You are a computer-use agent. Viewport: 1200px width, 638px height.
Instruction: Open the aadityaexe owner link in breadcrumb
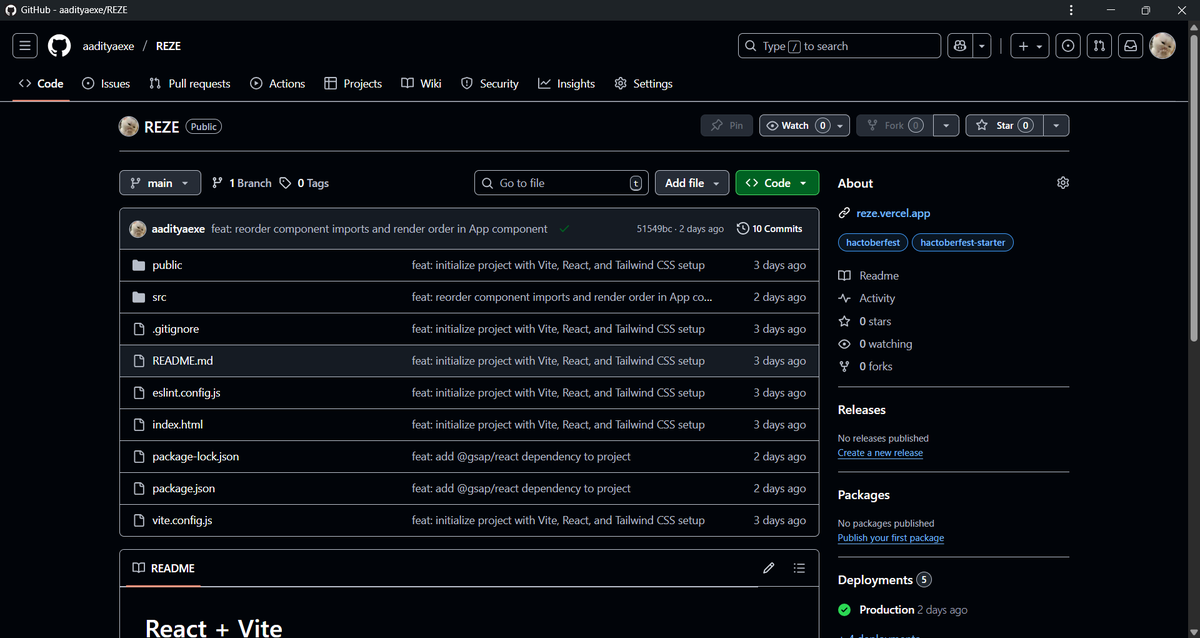110,46
